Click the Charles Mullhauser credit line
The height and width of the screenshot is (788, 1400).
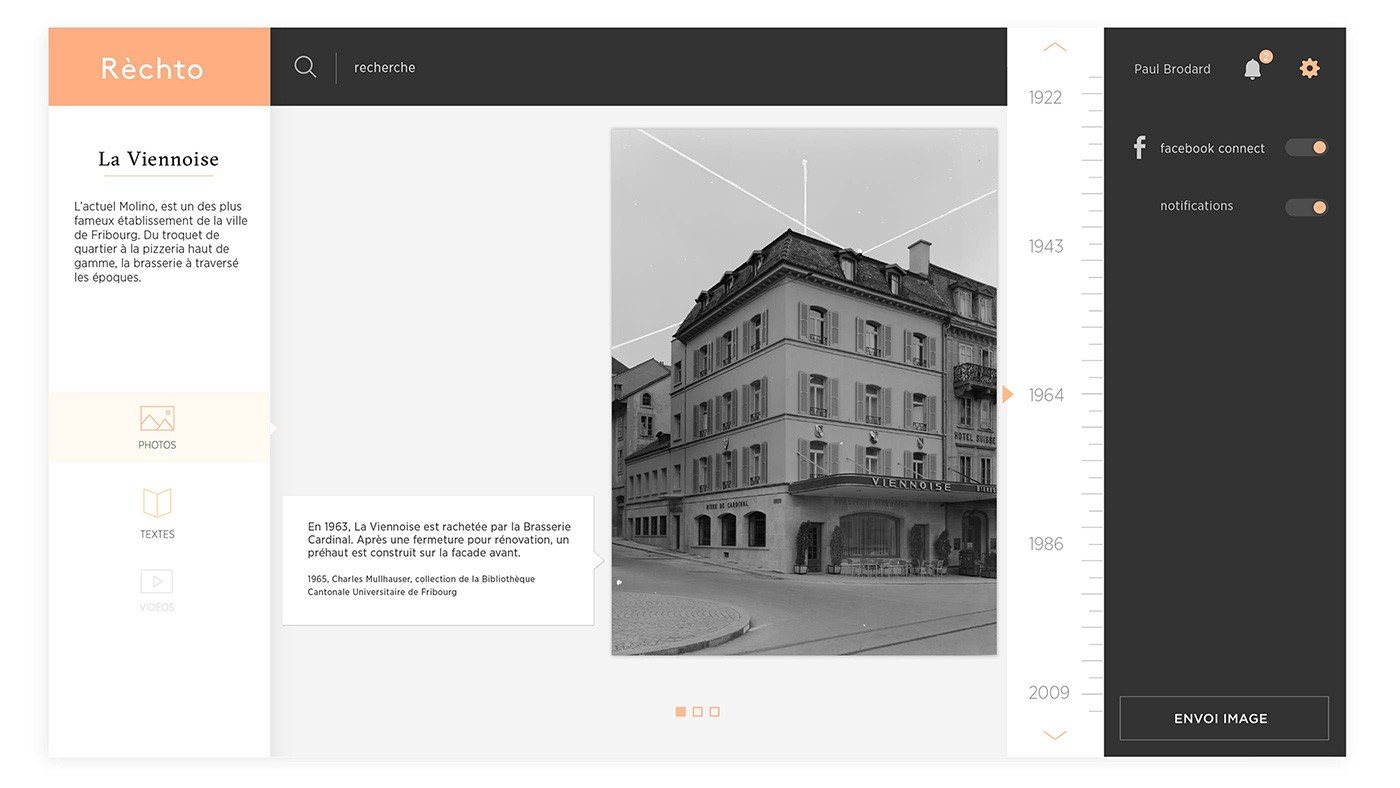tap(421, 585)
